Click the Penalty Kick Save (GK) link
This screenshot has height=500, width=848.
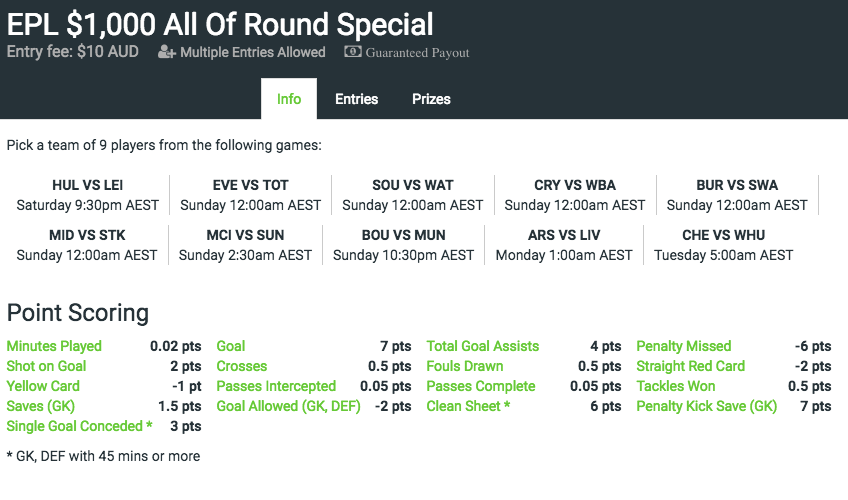pos(707,406)
